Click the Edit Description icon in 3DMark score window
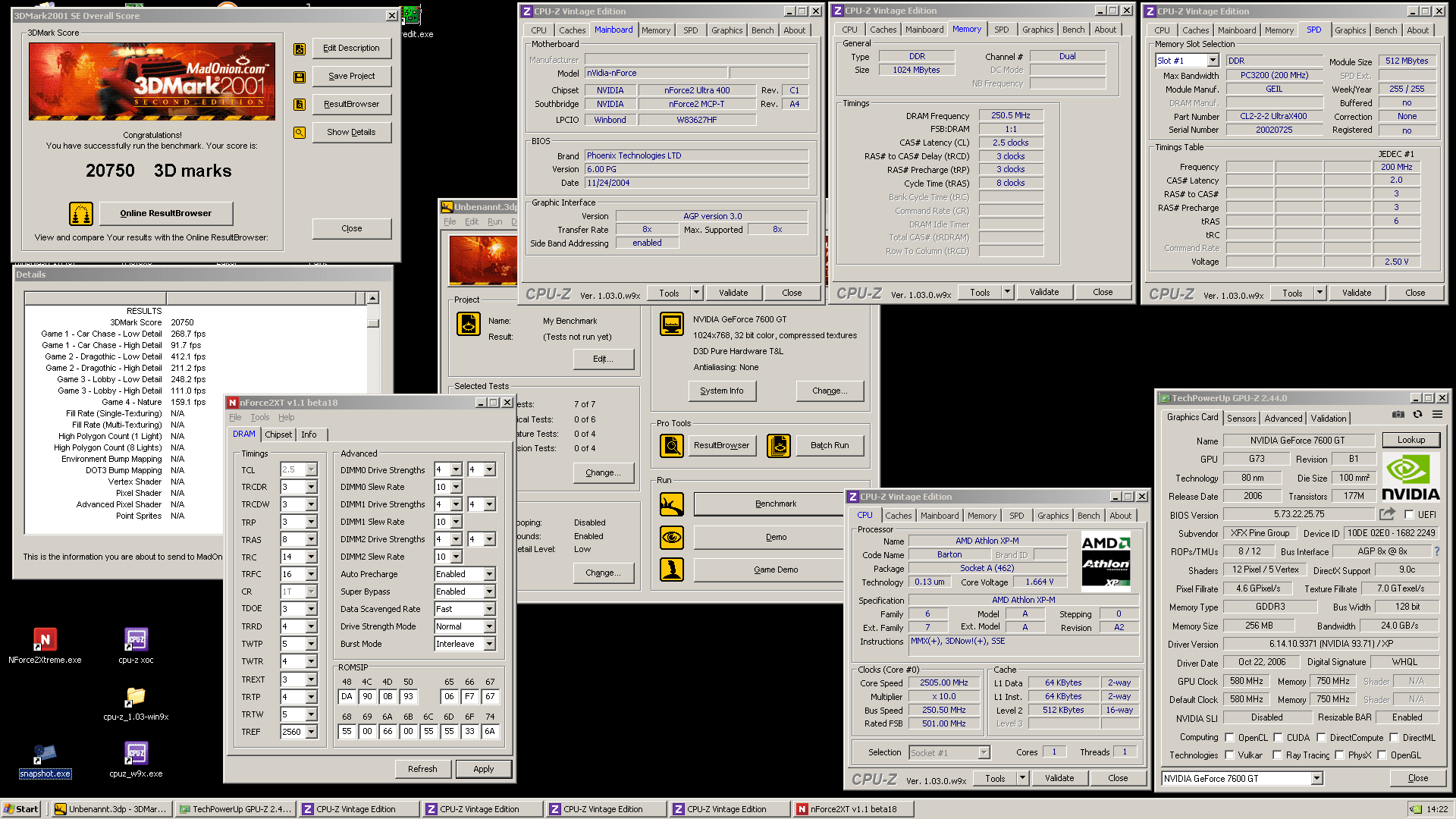Image resolution: width=1456 pixels, height=819 pixels. (300, 49)
